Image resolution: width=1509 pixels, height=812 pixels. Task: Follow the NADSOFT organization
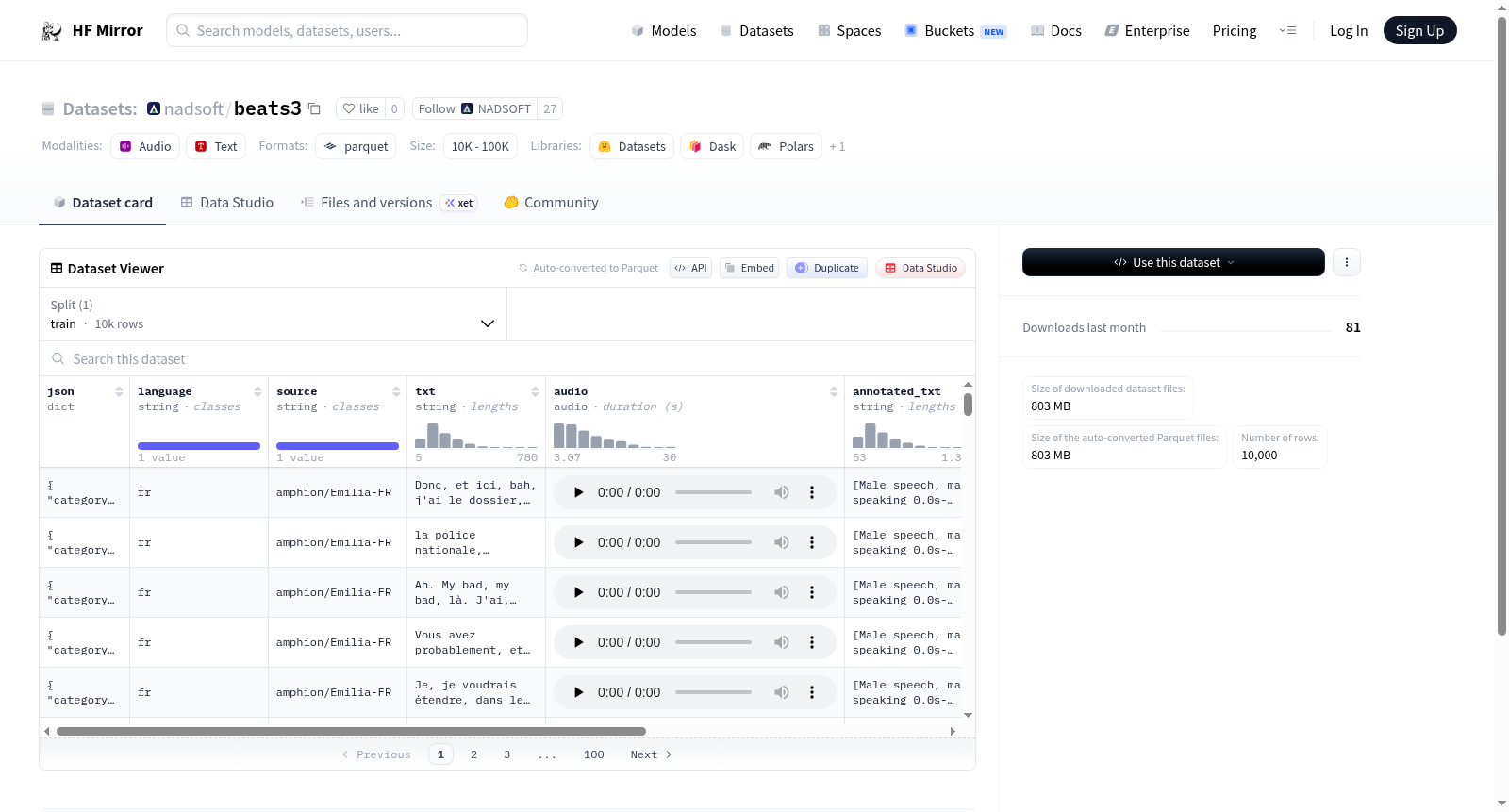point(474,108)
